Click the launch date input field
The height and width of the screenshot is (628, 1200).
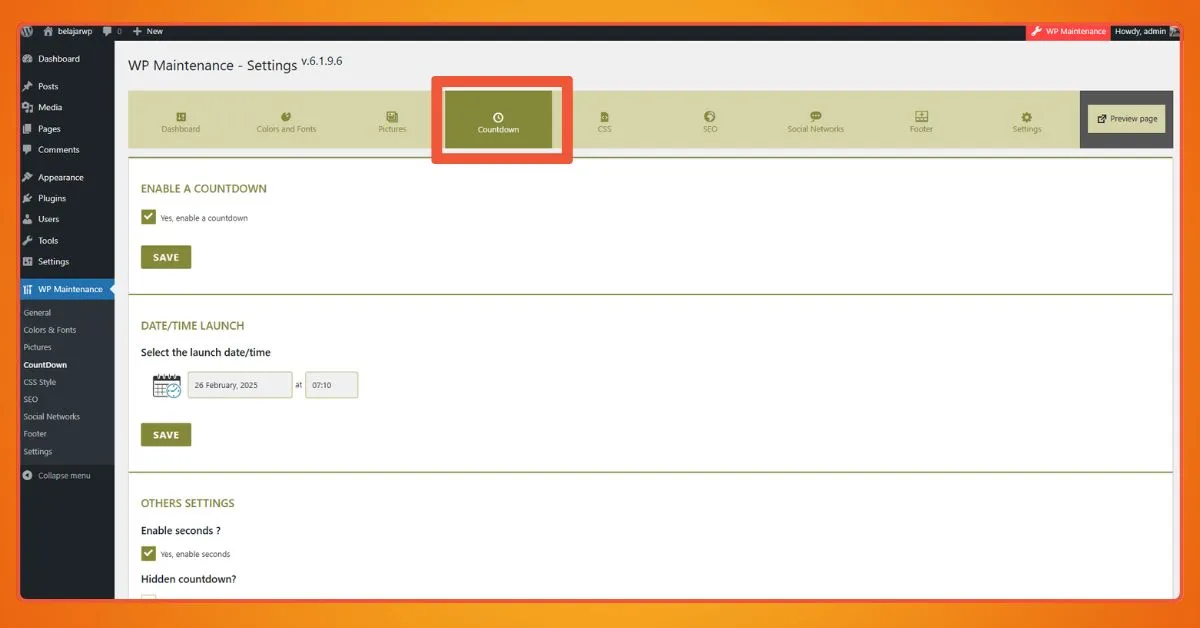pyautogui.click(x=240, y=386)
